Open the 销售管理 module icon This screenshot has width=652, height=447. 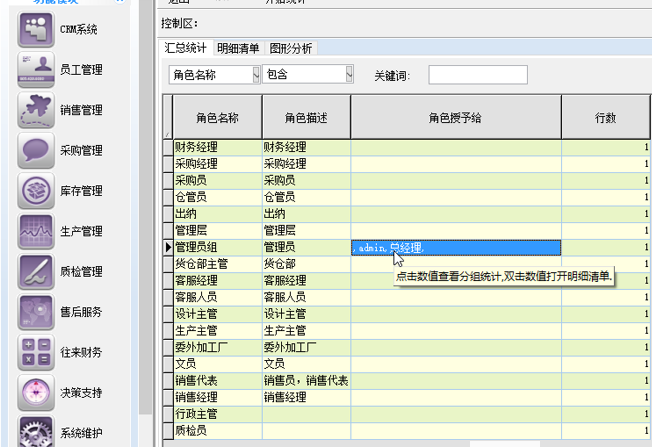[36, 110]
